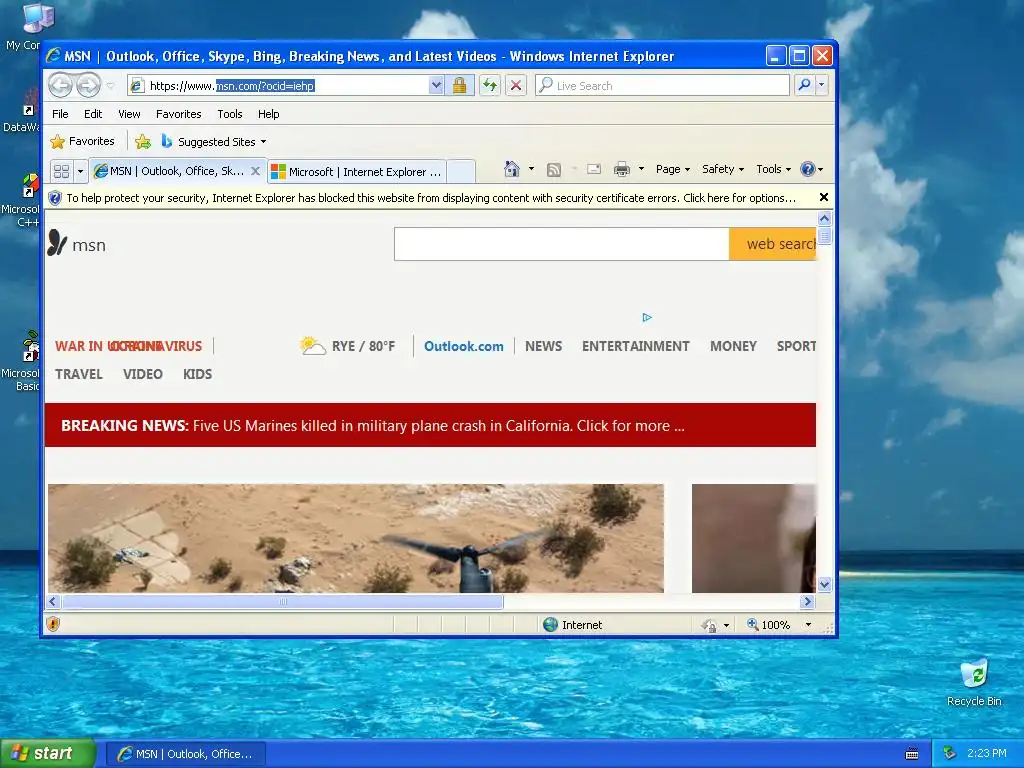Open a new blank tab
This screenshot has width=1024, height=768.
click(461, 172)
